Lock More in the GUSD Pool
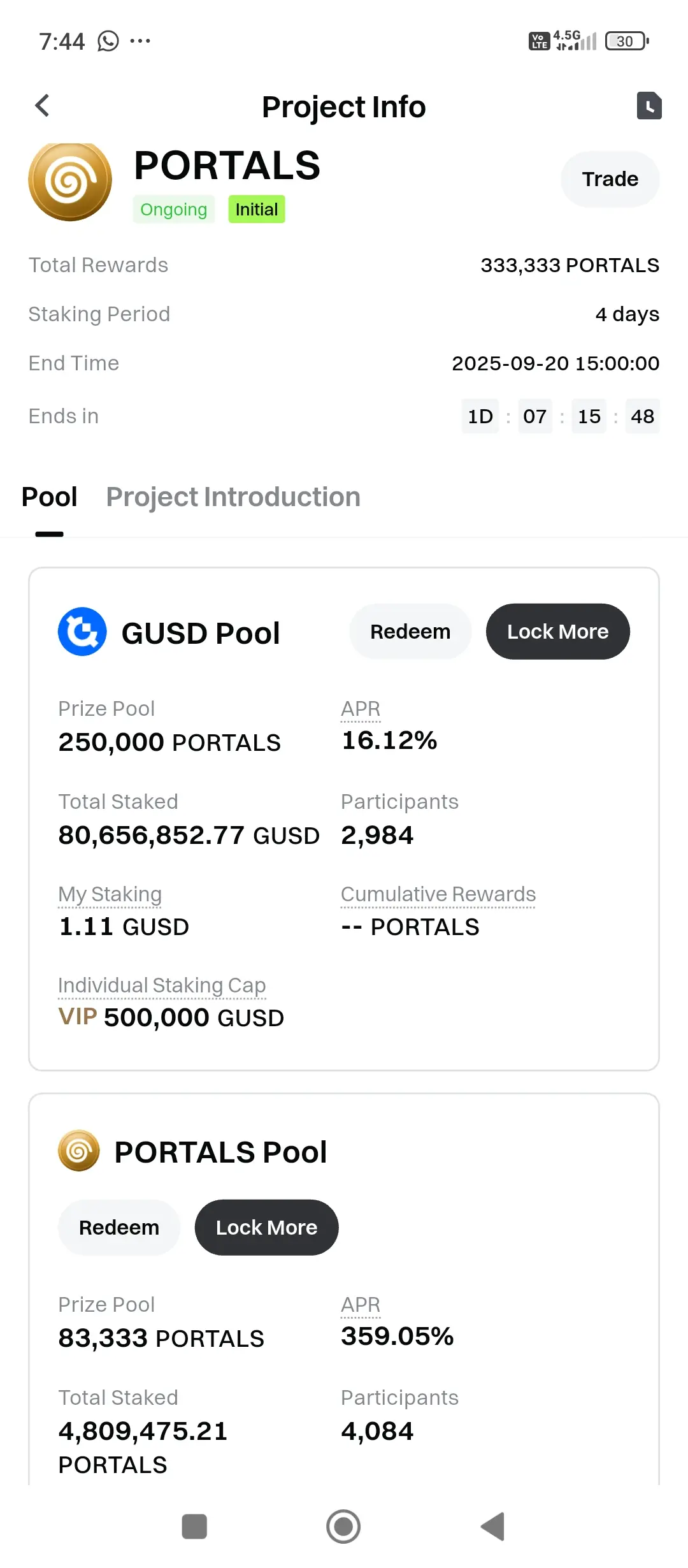 pos(558,632)
